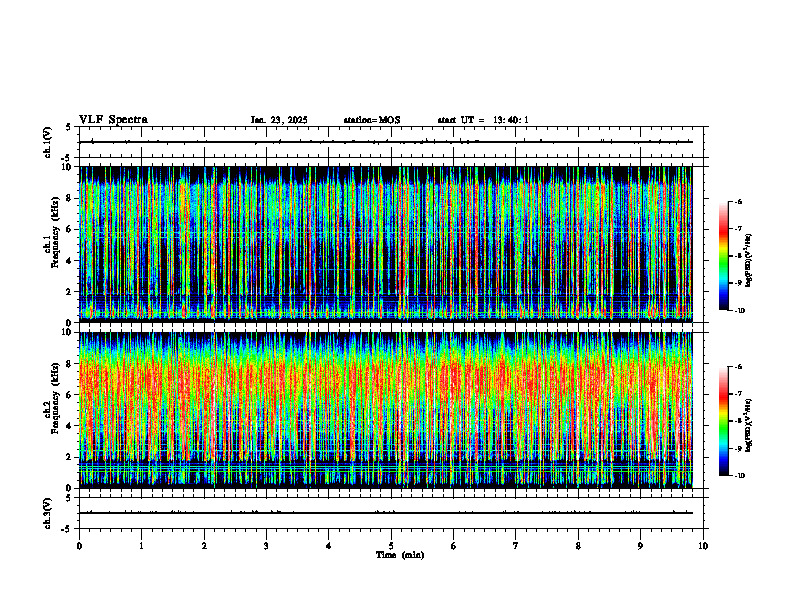Click the "-9" label on ch.1 color bar
Screen dimensions: 792x612
point(738,283)
